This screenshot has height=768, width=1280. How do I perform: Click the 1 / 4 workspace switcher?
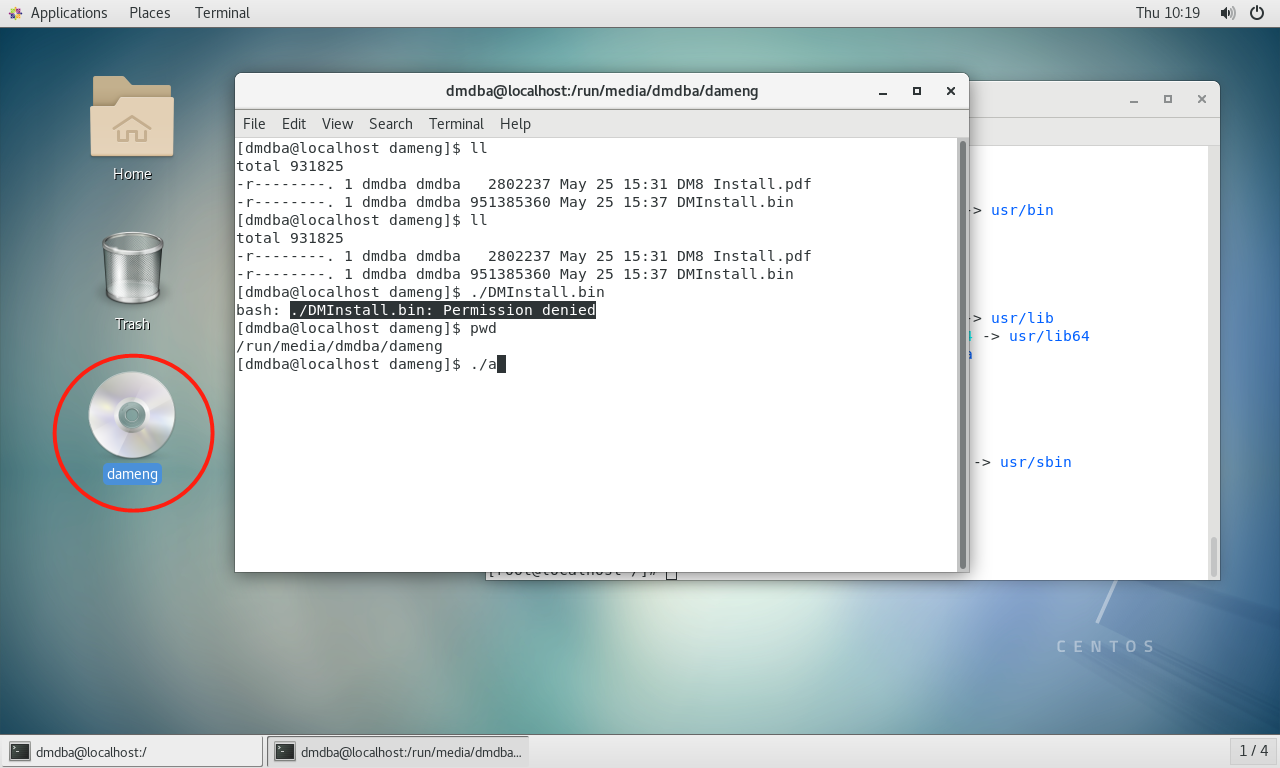click(x=1253, y=751)
